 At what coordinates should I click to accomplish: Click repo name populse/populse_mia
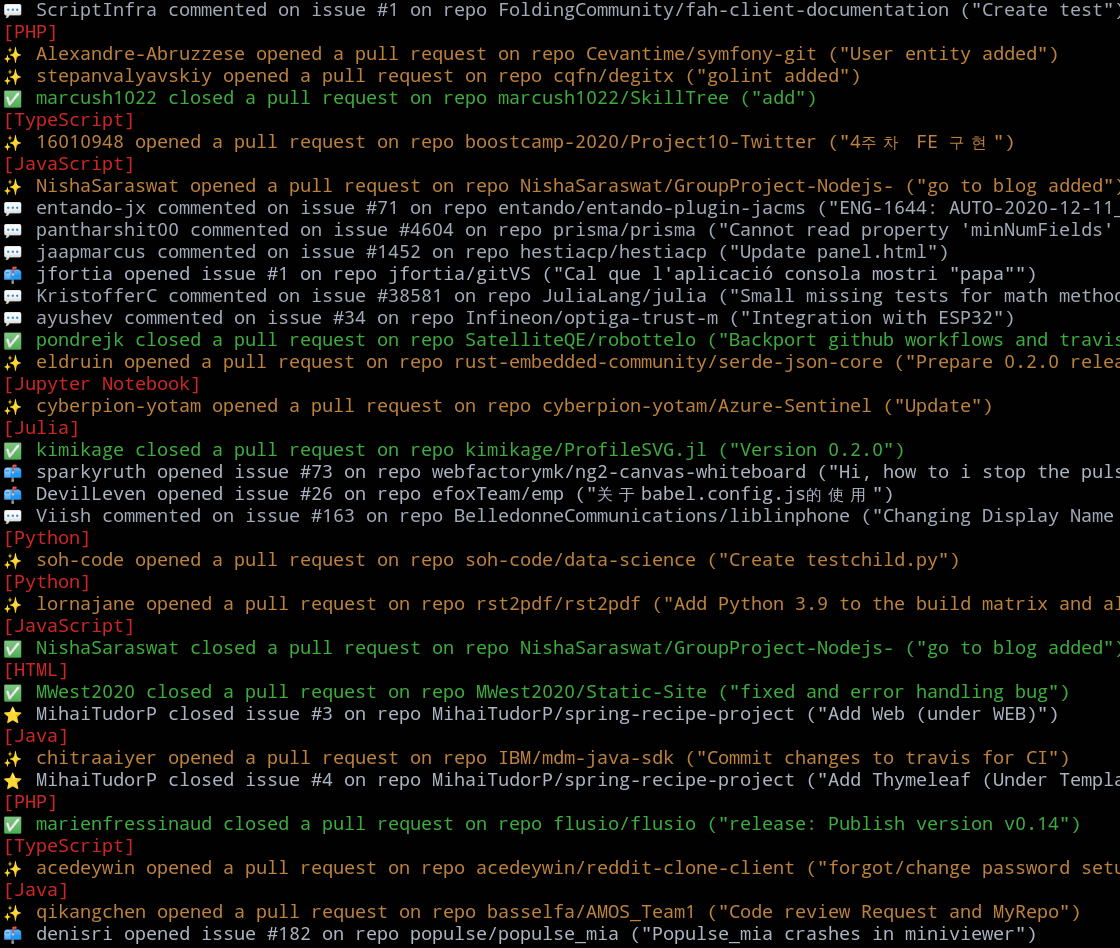[x=514, y=934]
